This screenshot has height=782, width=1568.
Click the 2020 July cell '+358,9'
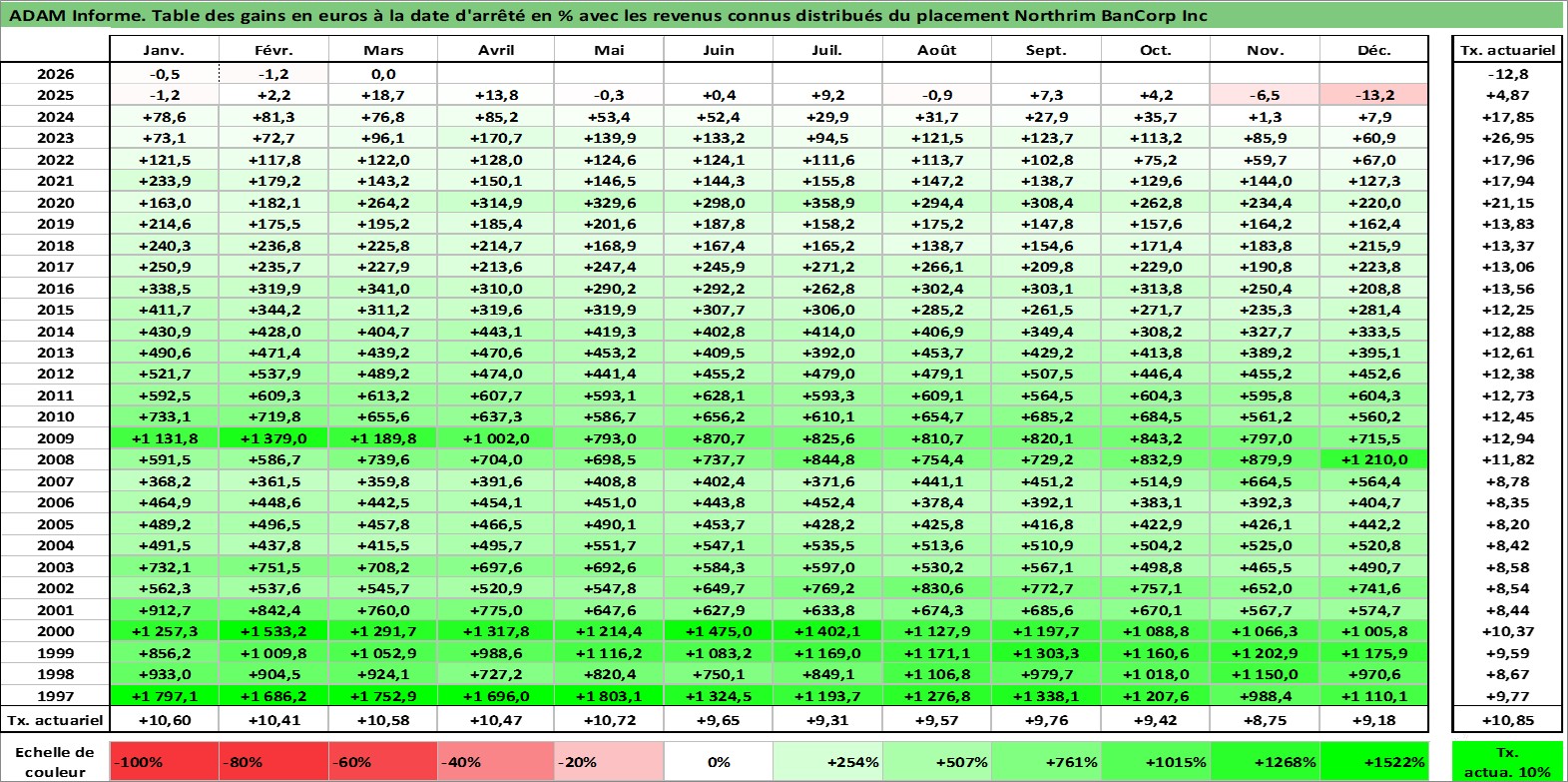pos(827,203)
